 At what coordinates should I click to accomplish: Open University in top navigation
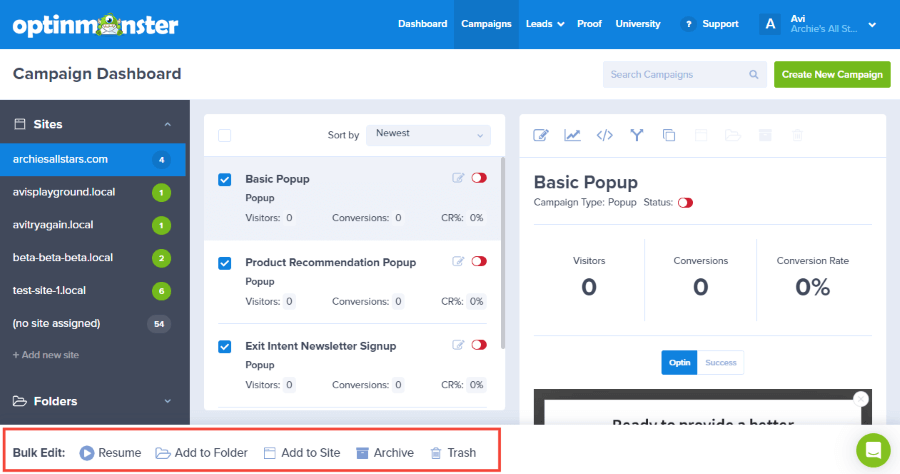638,24
